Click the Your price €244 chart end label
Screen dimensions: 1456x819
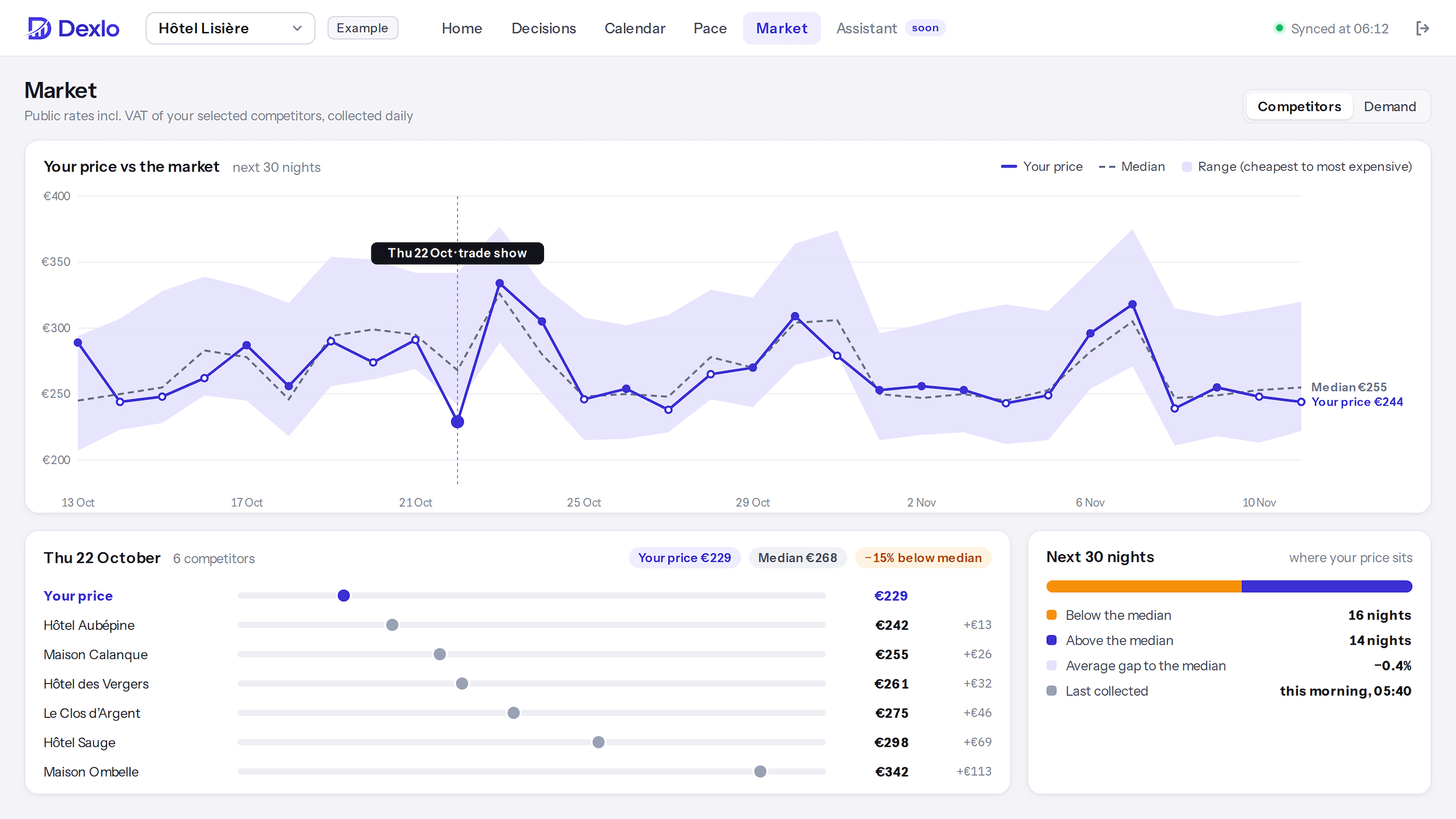pos(1357,402)
